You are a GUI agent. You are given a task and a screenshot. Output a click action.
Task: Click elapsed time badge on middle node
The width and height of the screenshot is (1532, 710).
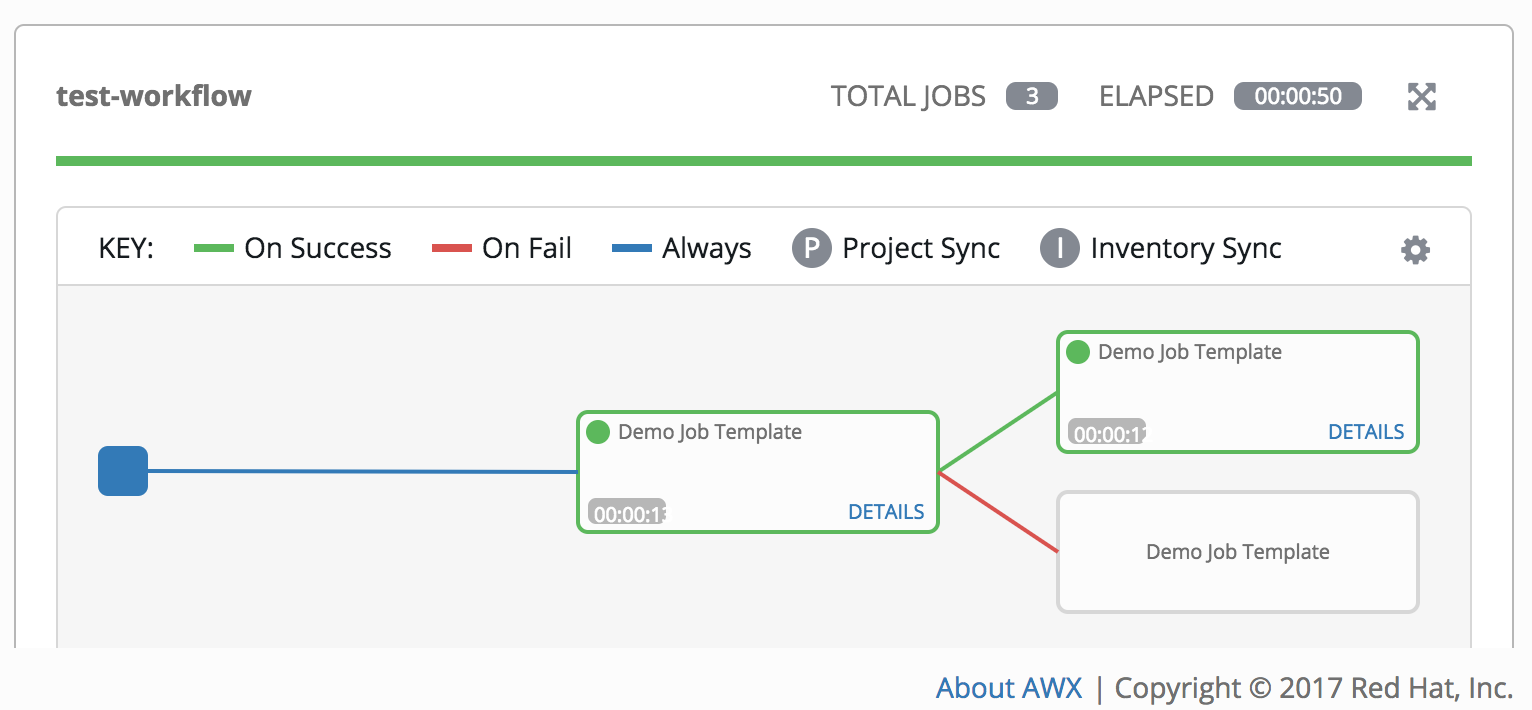[x=628, y=514]
